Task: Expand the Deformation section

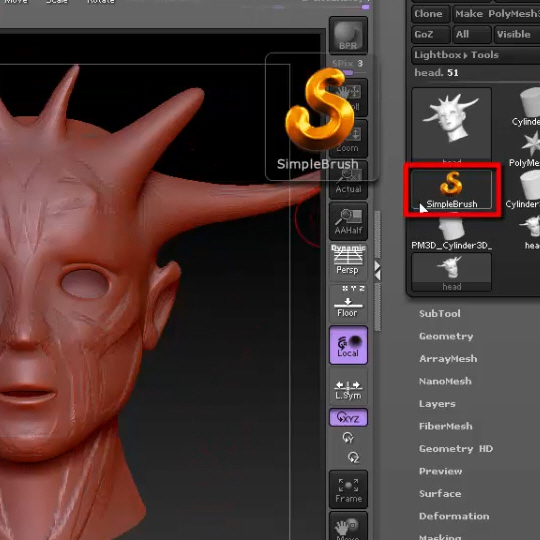Action: pos(454,516)
